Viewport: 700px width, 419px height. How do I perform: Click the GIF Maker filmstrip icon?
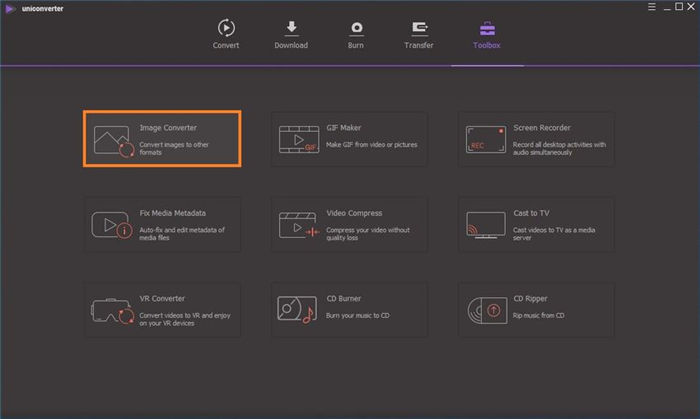tap(299, 140)
